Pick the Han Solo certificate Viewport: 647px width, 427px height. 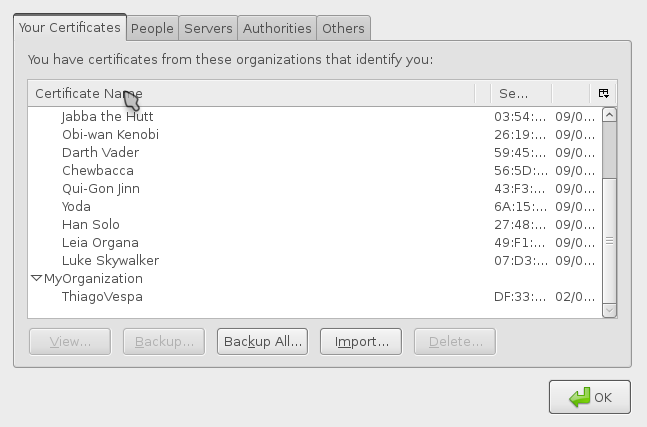(314, 225)
